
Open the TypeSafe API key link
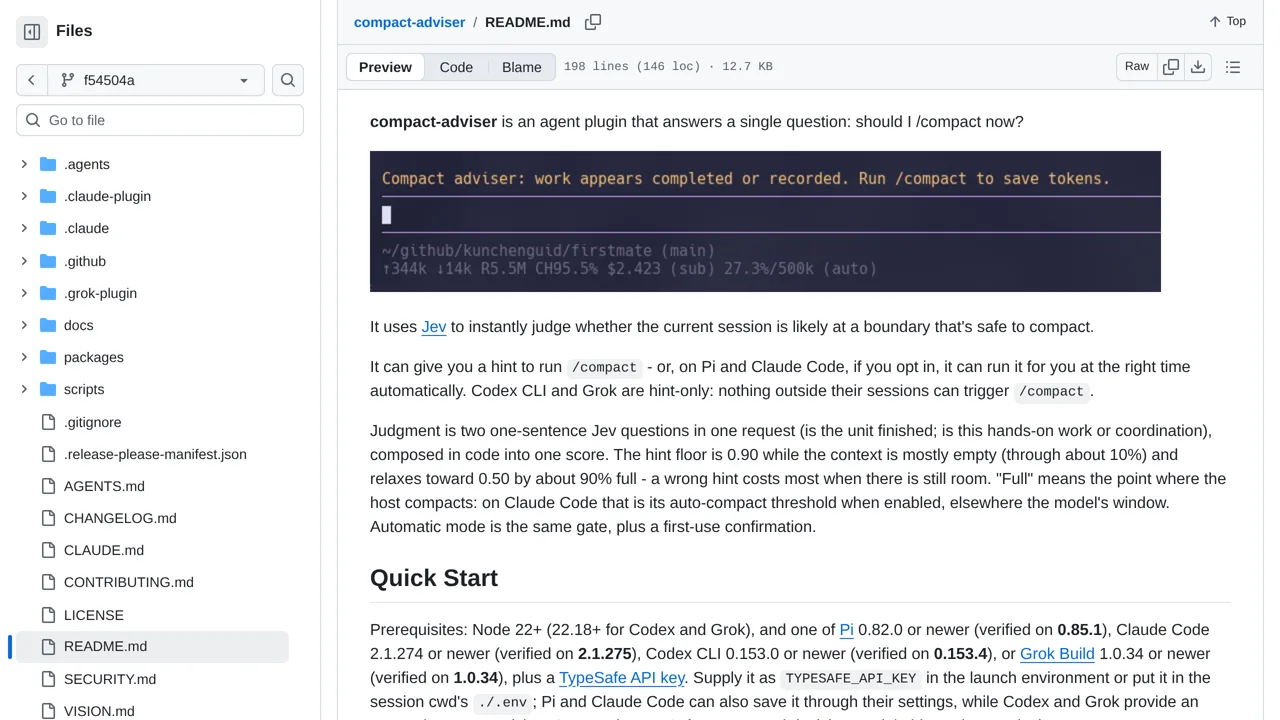[x=622, y=678]
